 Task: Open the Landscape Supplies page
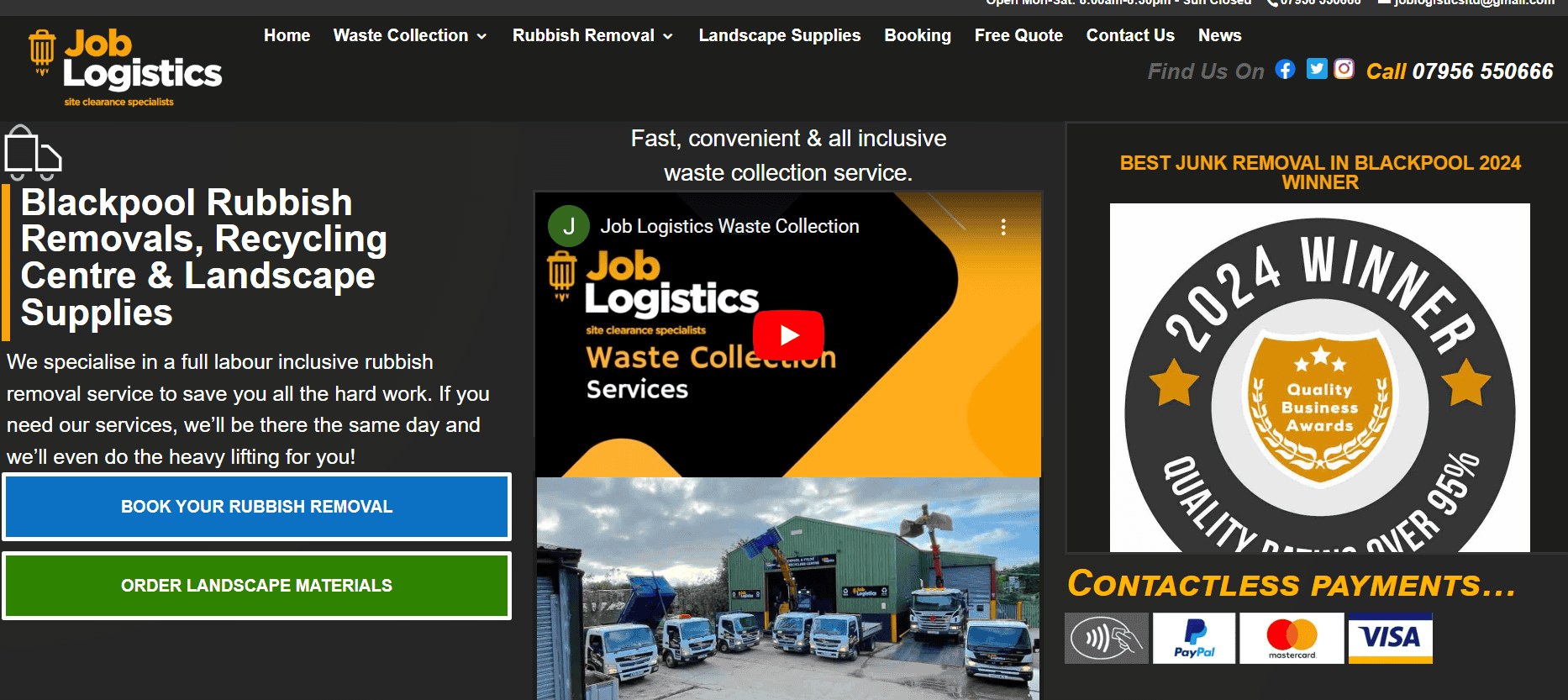coord(780,35)
